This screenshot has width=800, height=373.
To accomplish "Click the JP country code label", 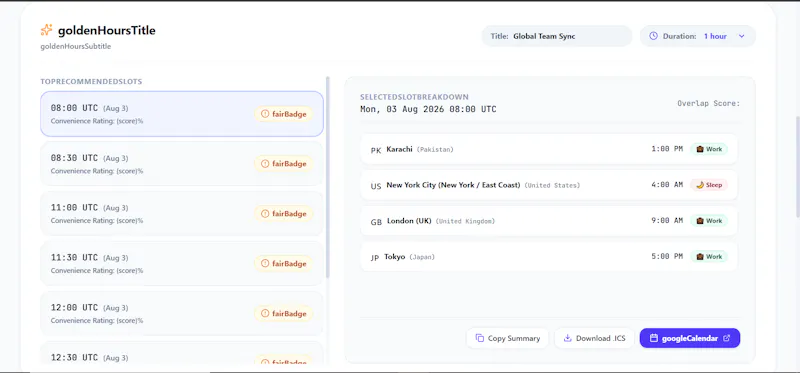I will [375, 257].
